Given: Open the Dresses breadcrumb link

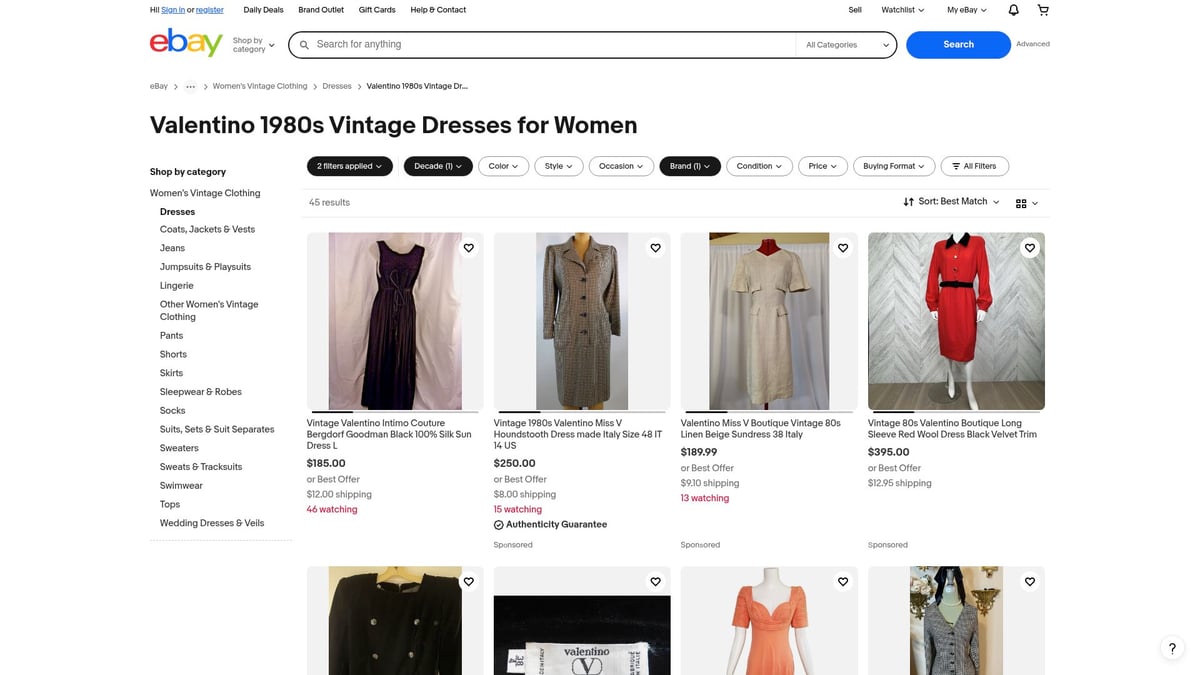Looking at the screenshot, I should pos(337,86).
